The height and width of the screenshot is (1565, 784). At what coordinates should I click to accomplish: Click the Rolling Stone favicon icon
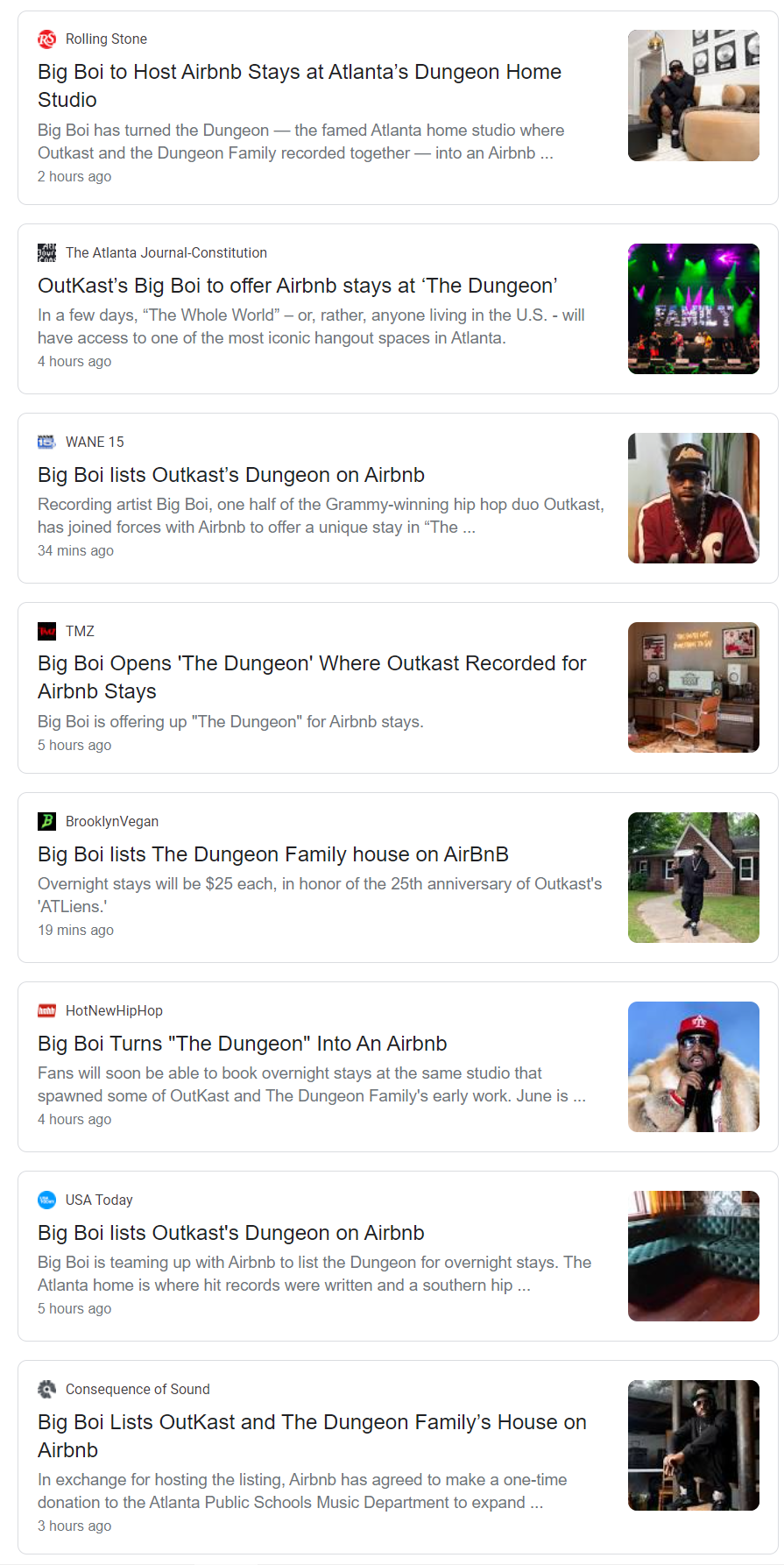[46, 39]
